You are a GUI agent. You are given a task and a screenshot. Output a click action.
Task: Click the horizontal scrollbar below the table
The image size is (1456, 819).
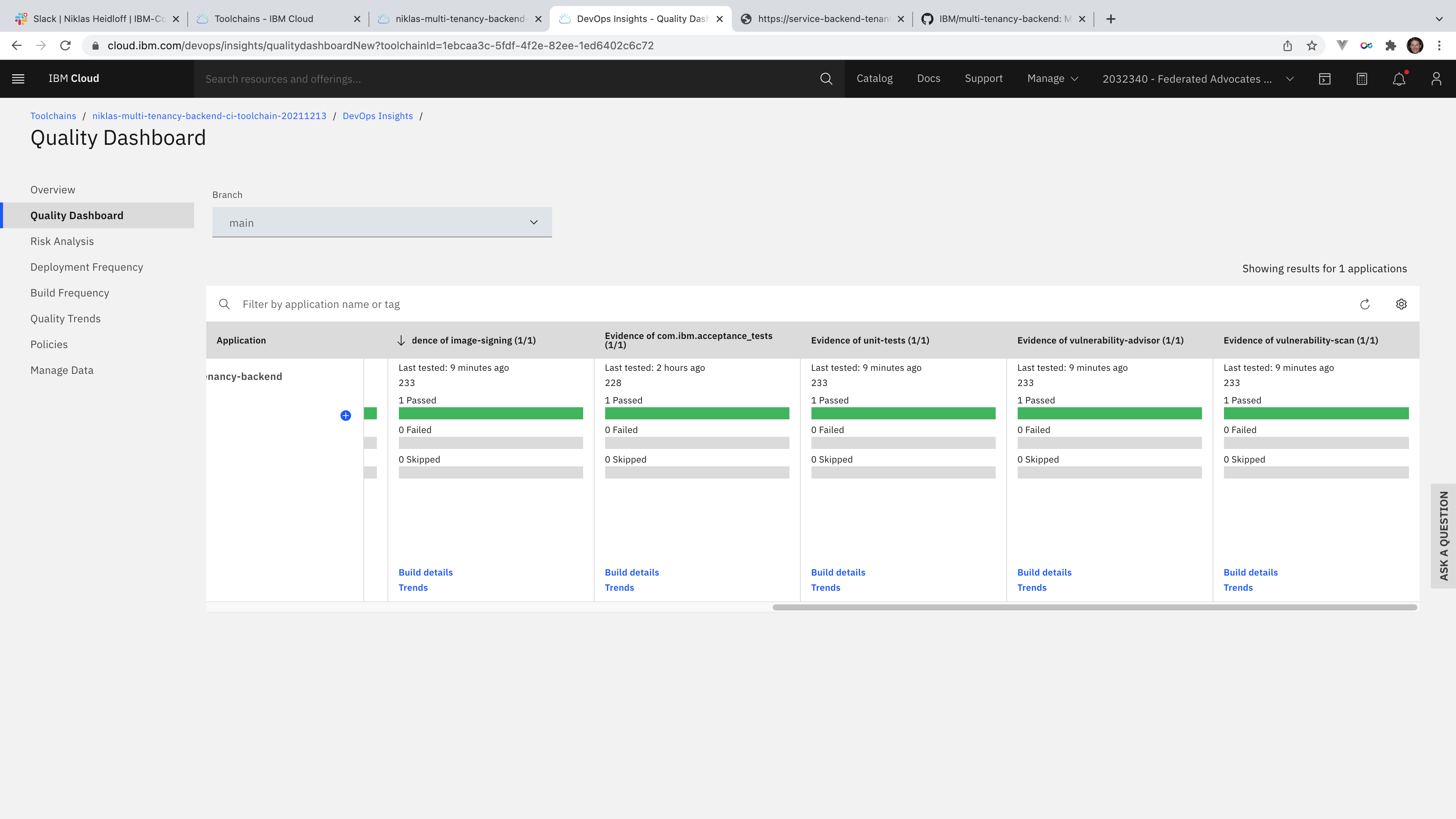(1094, 607)
